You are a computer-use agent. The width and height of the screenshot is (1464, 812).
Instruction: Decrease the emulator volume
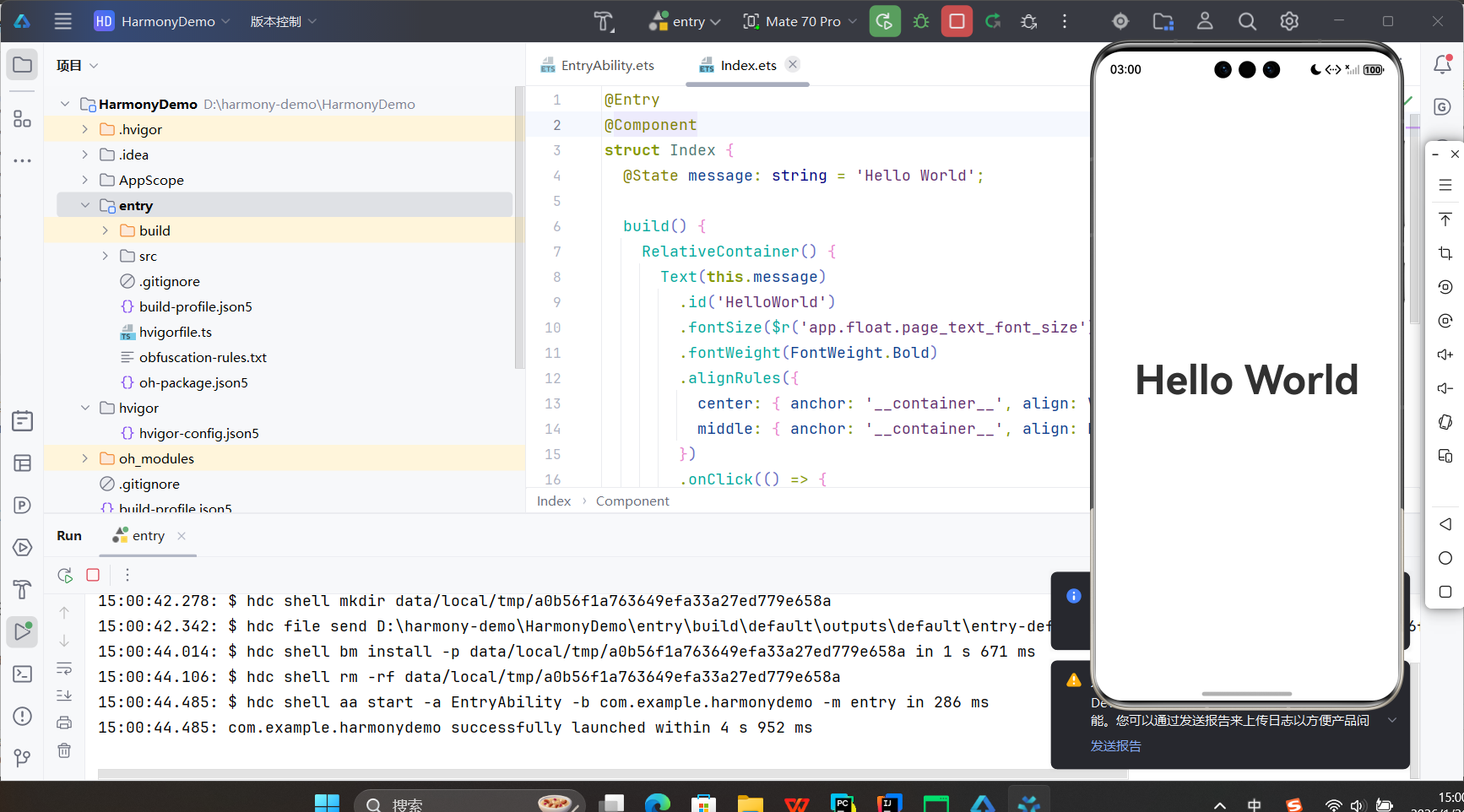[1445, 388]
